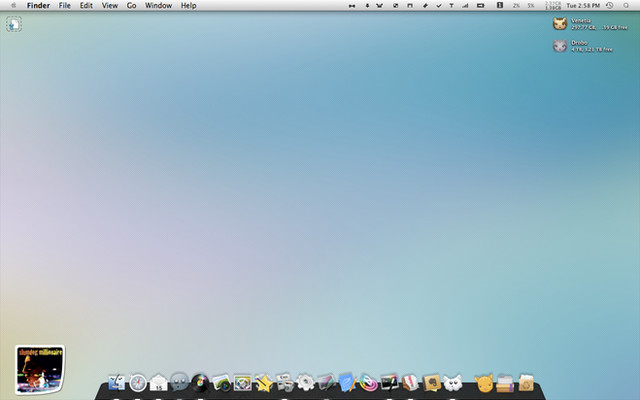Click the signal bars menu bar icon
Viewport: 640px width, 400px height.
pos(465,5)
